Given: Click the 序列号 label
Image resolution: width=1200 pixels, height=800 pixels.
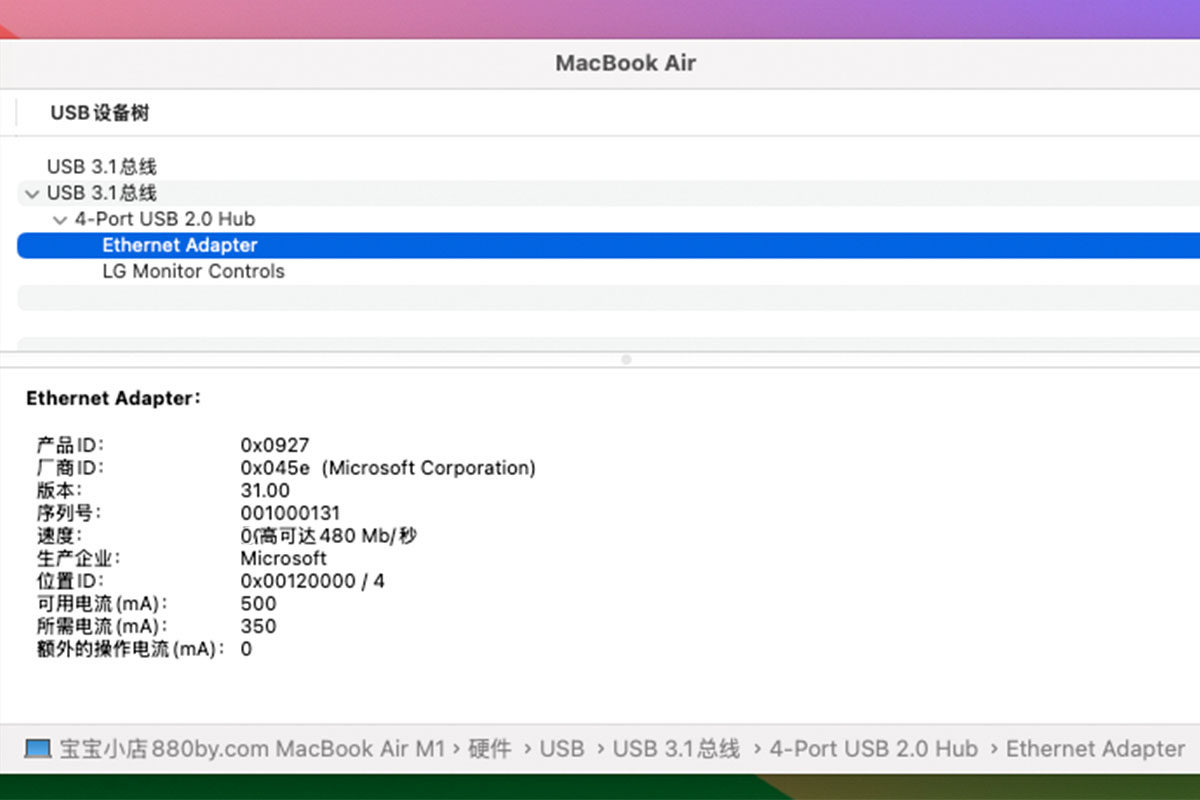Looking at the screenshot, I should click(x=70, y=514).
